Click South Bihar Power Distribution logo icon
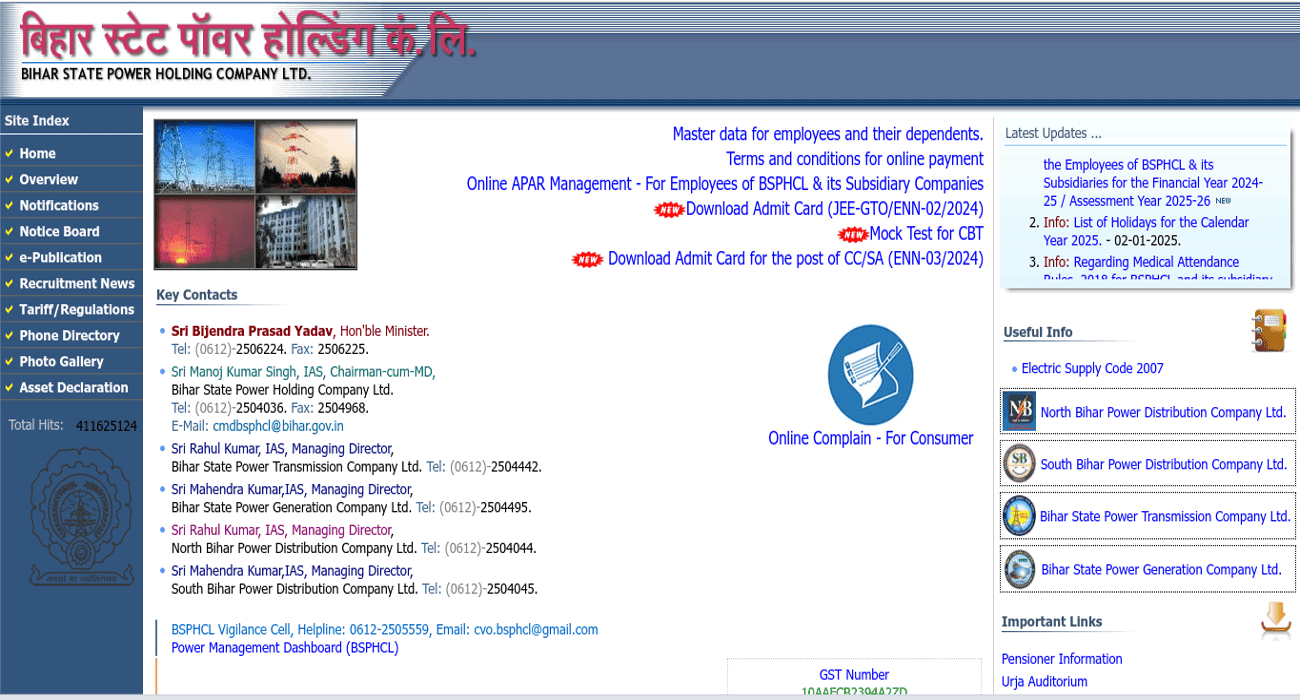Image resolution: width=1300 pixels, height=700 pixels. [1019, 464]
